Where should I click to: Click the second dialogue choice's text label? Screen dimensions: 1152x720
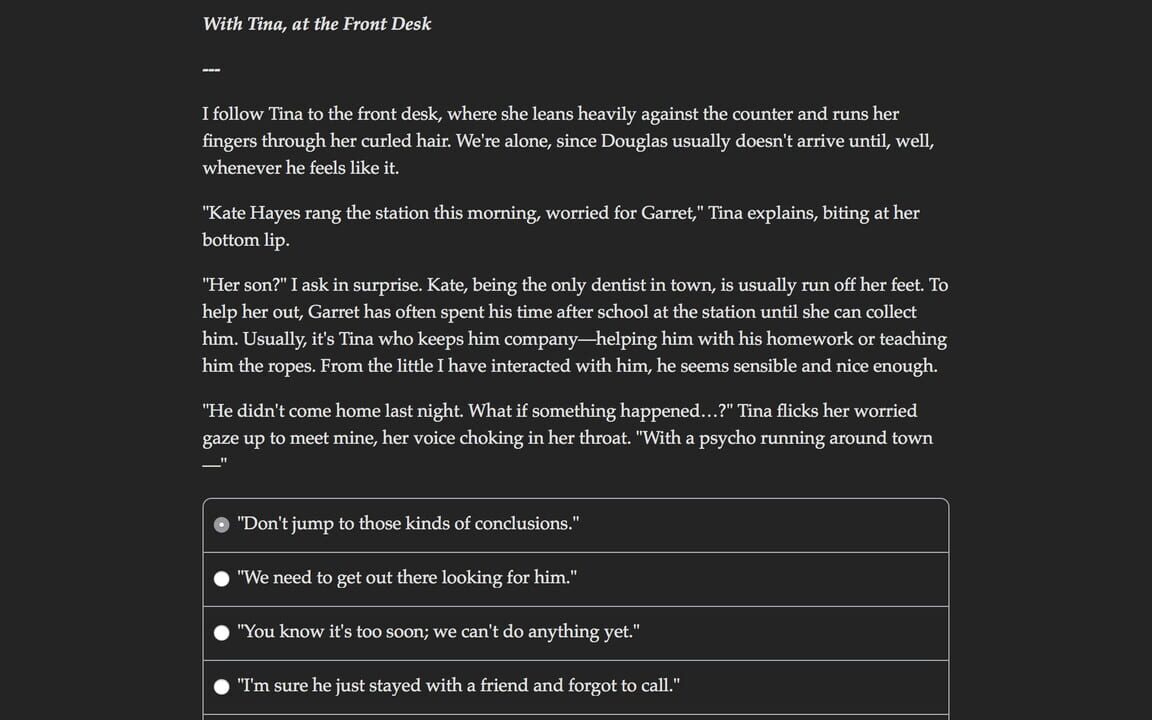[x=404, y=577]
